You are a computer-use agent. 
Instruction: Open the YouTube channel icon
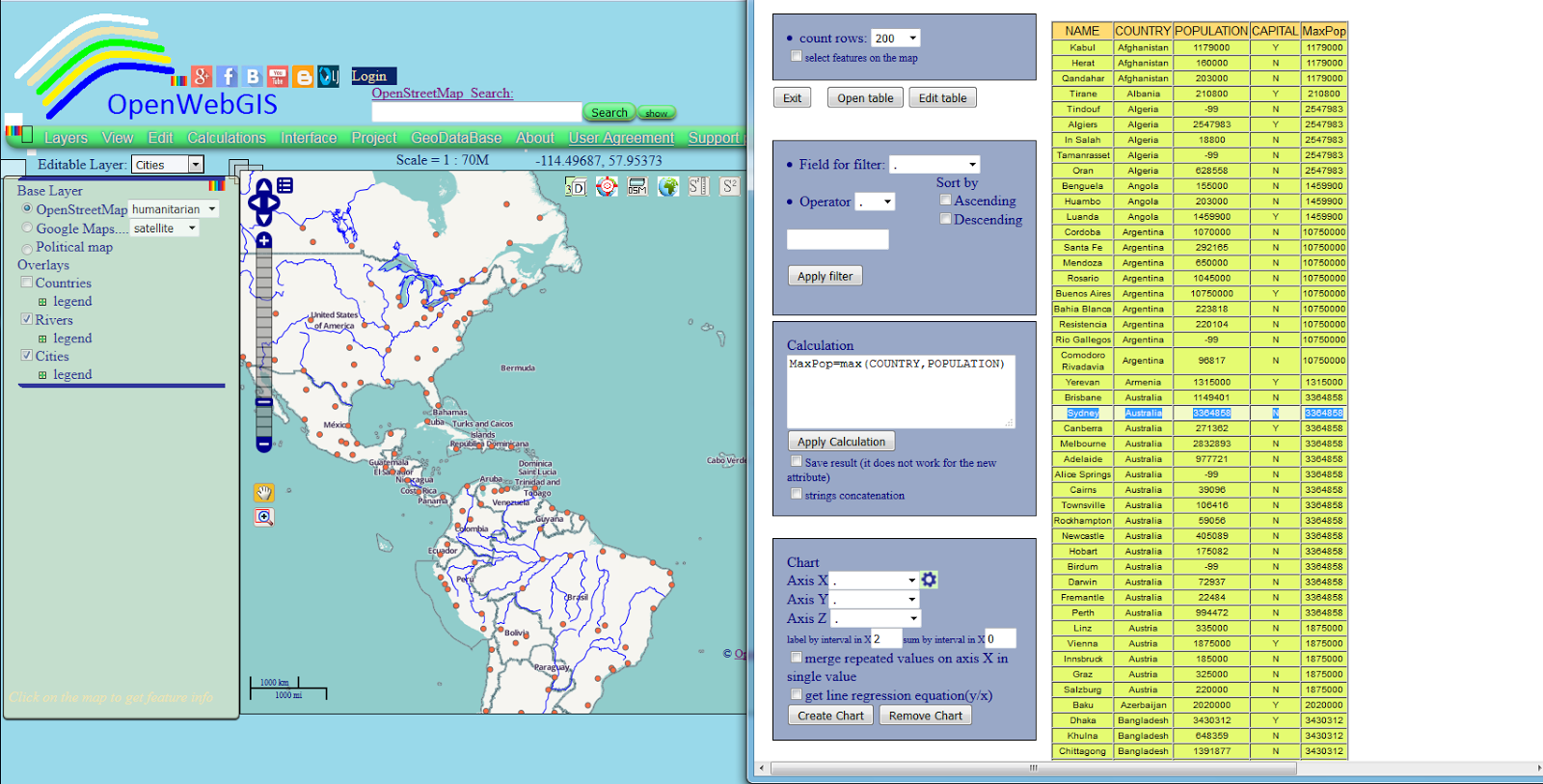click(x=278, y=76)
